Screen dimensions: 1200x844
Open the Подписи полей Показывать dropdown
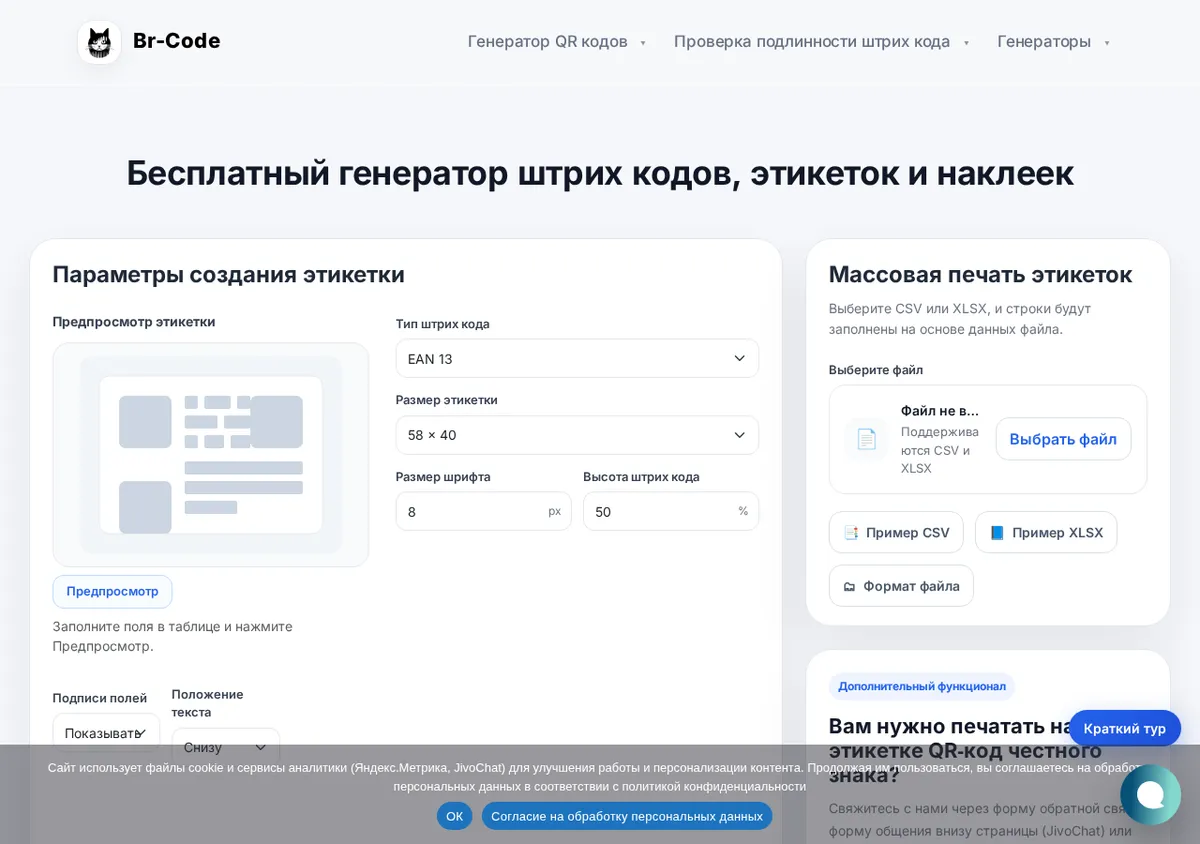[106, 733]
